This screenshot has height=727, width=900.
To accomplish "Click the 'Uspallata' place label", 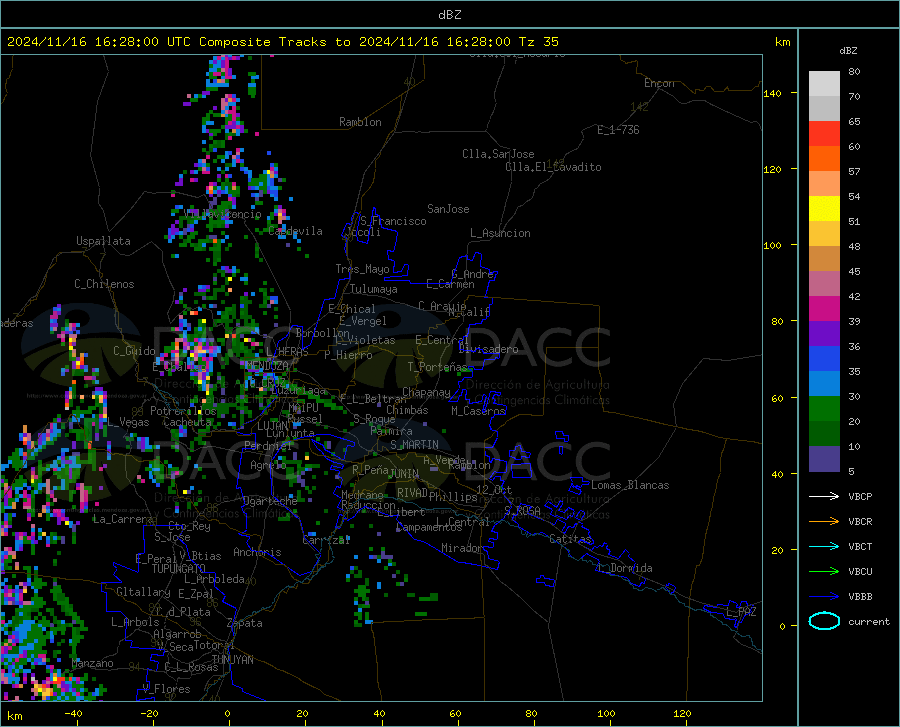I will tap(103, 241).
